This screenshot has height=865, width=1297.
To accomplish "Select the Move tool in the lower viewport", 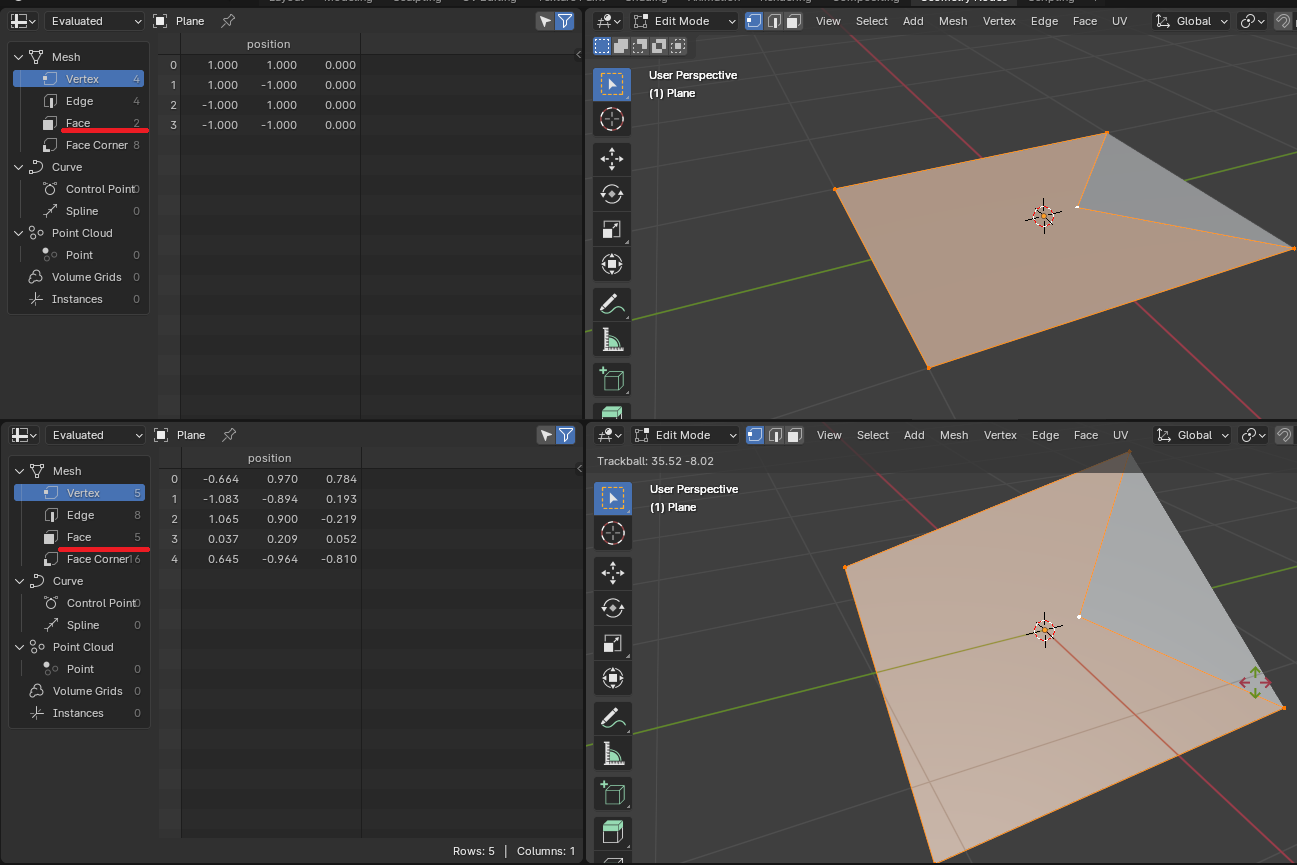I will click(x=613, y=572).
